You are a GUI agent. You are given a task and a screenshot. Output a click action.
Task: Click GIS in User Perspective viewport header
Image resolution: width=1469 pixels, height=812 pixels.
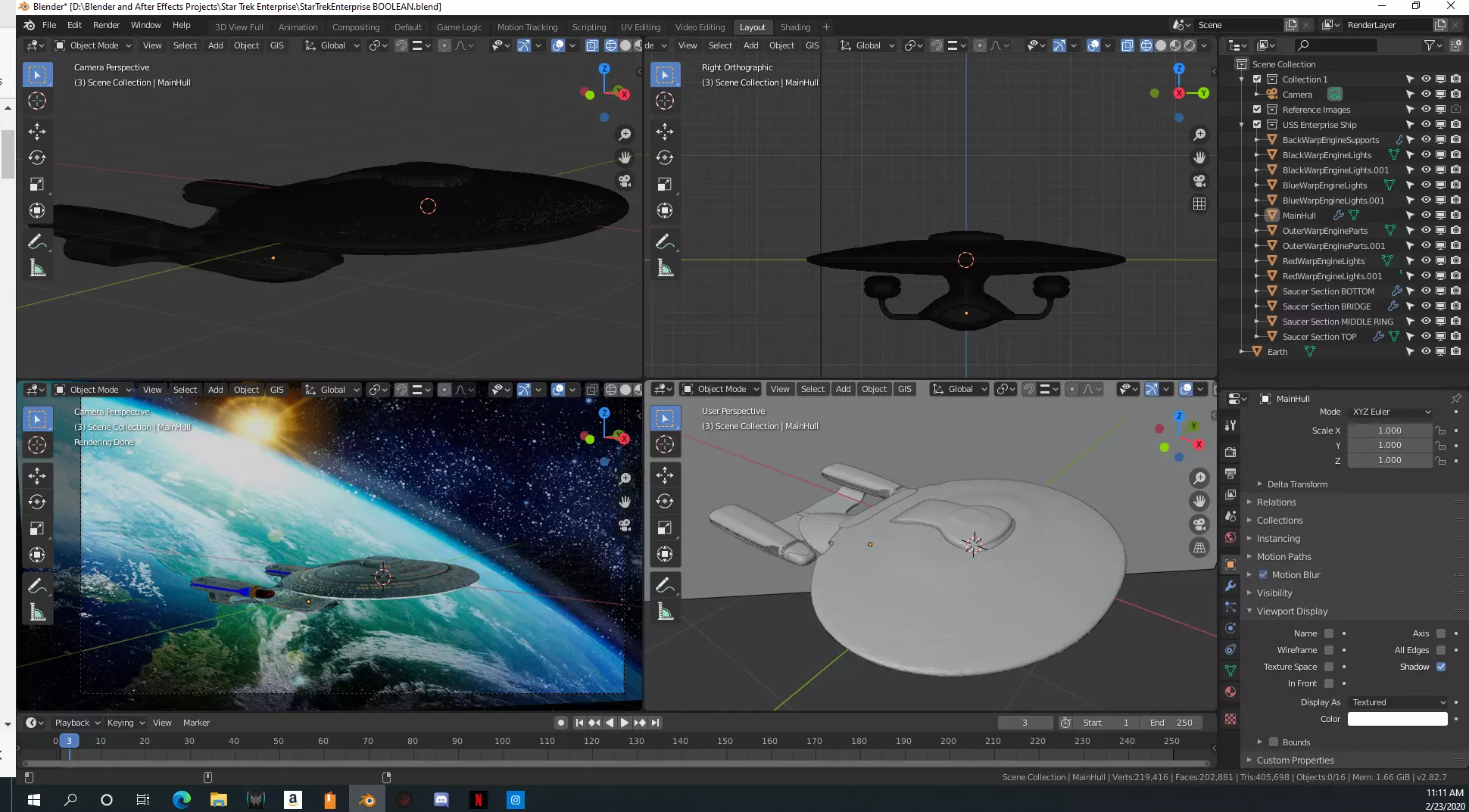(905, 389)
